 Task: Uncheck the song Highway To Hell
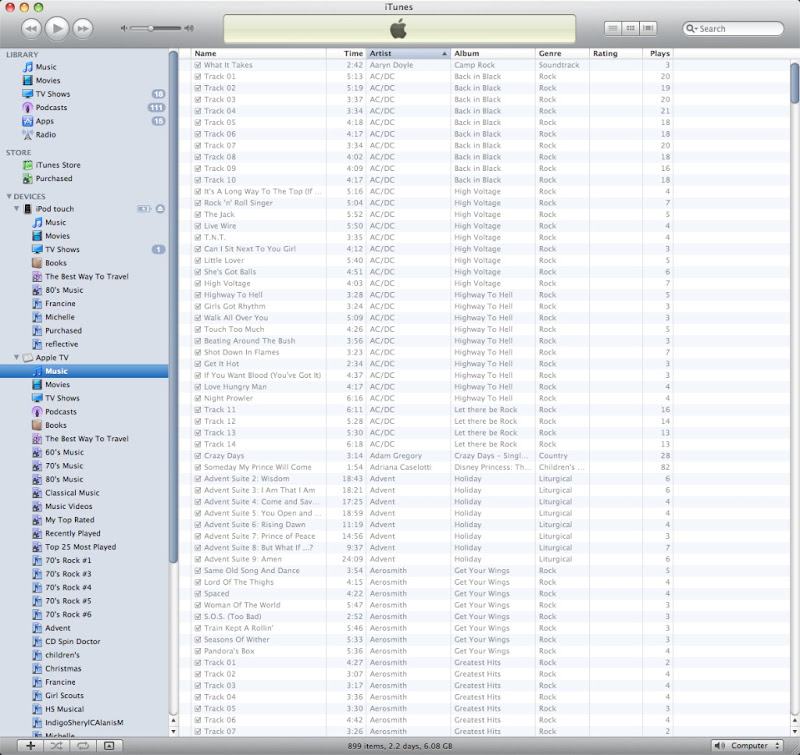(197, 295)
